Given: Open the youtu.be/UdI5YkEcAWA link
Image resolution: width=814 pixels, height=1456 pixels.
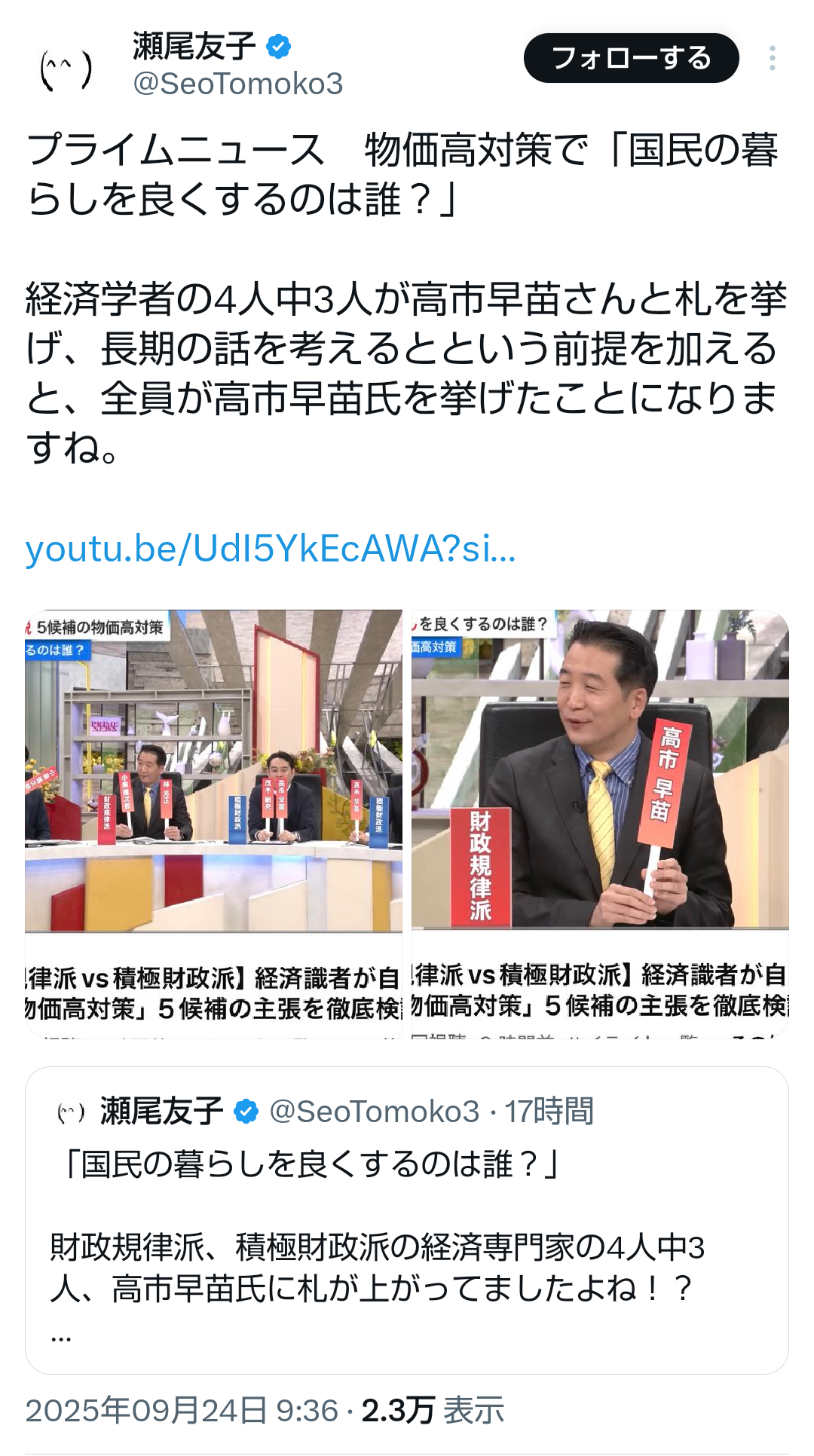Looking at the screenshot, I should (x=271, y=548).
